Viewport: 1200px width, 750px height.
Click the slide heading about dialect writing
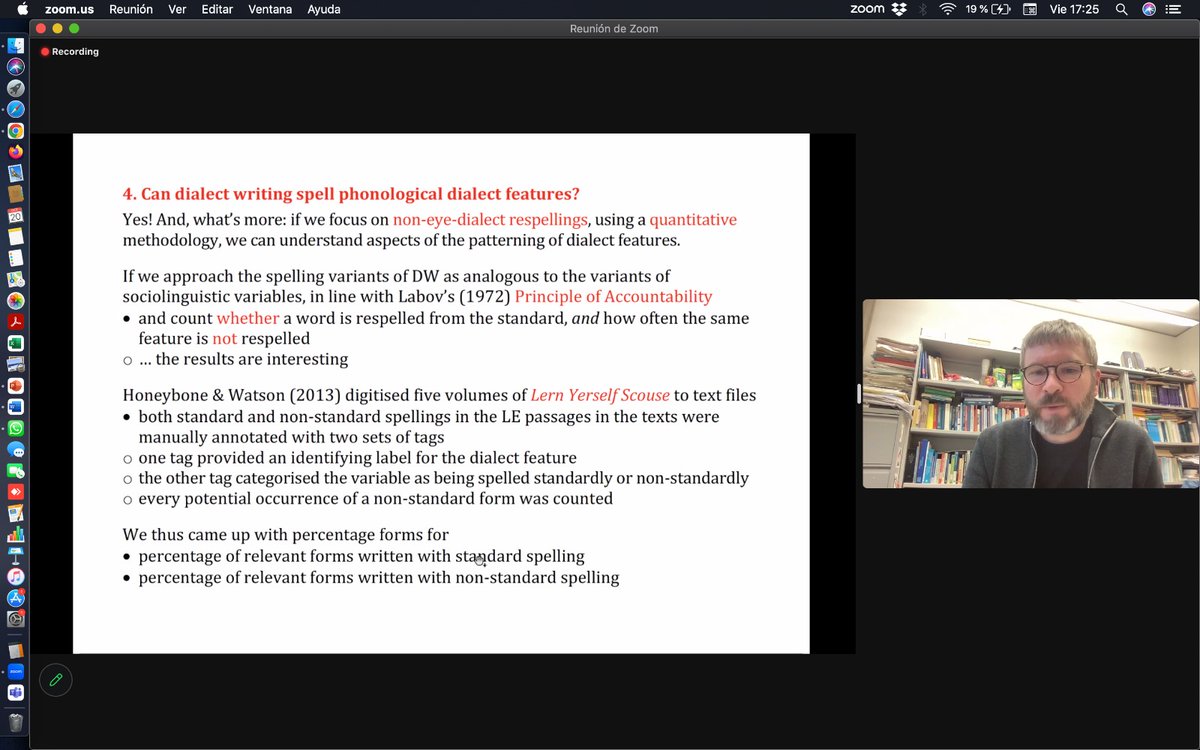pyautogui.click(x=351, y=194)
